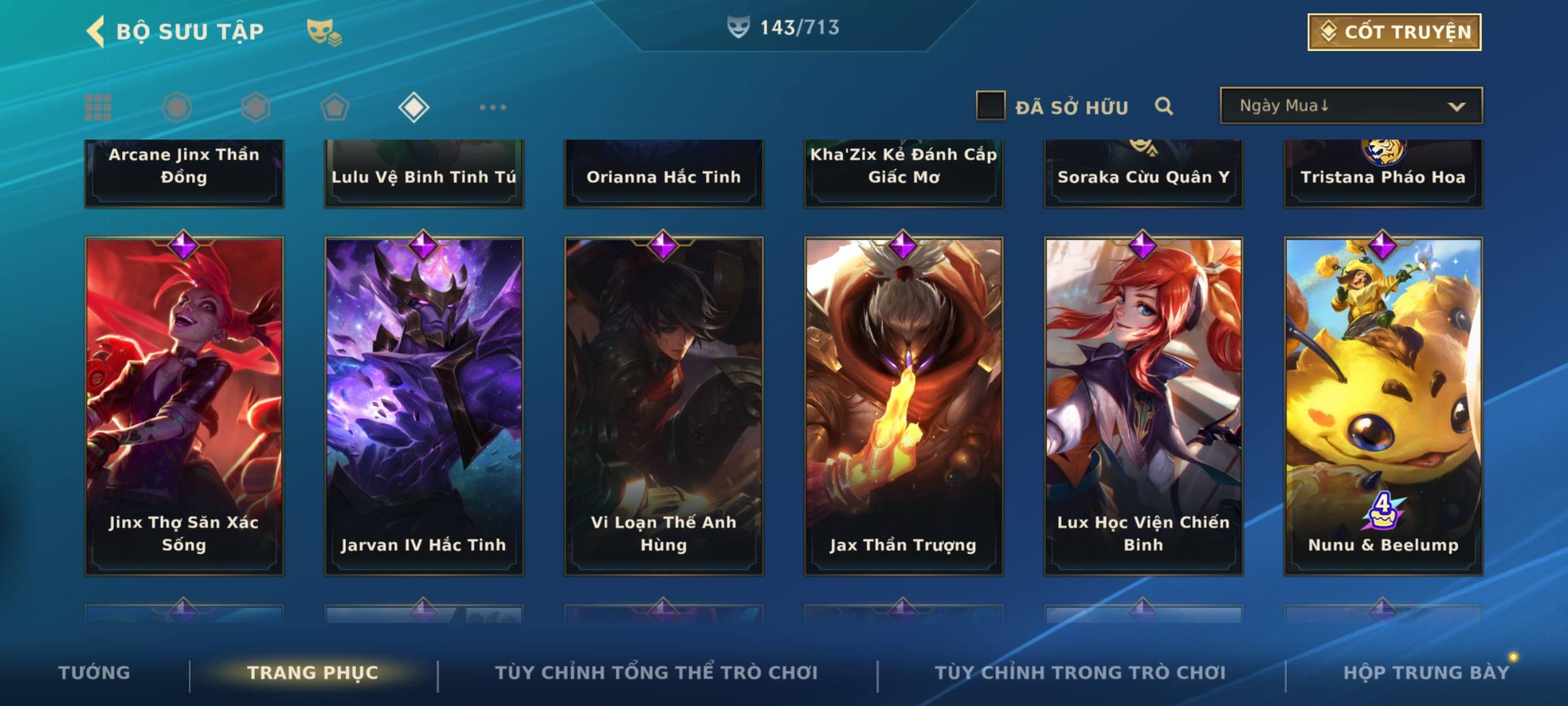
Task: Open Tùy Chỉnh Trong Trò Chơi tab
Action: point(1080,673)
